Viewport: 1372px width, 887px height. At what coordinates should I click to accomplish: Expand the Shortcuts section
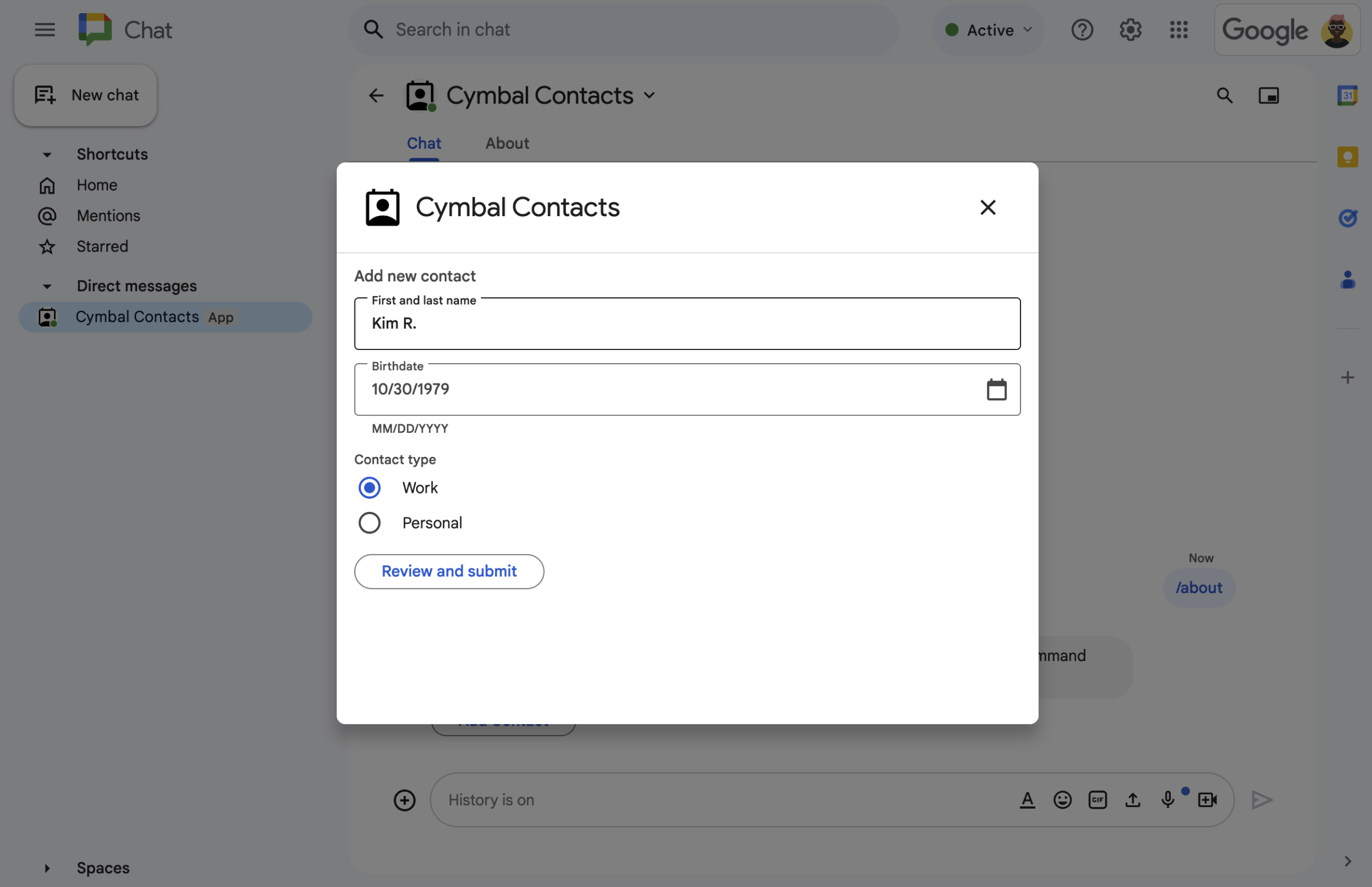pyautogui.click(x=46, y=154)
